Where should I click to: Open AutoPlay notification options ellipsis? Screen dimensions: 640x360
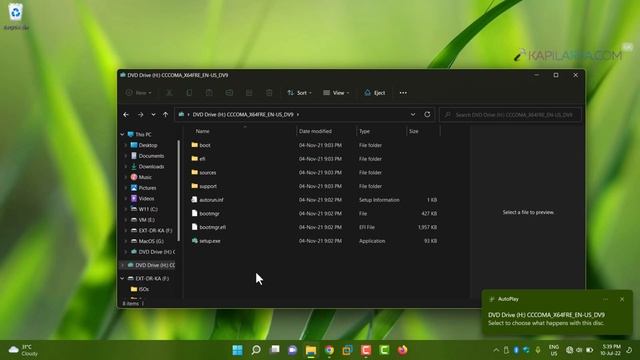pos(606,299)
